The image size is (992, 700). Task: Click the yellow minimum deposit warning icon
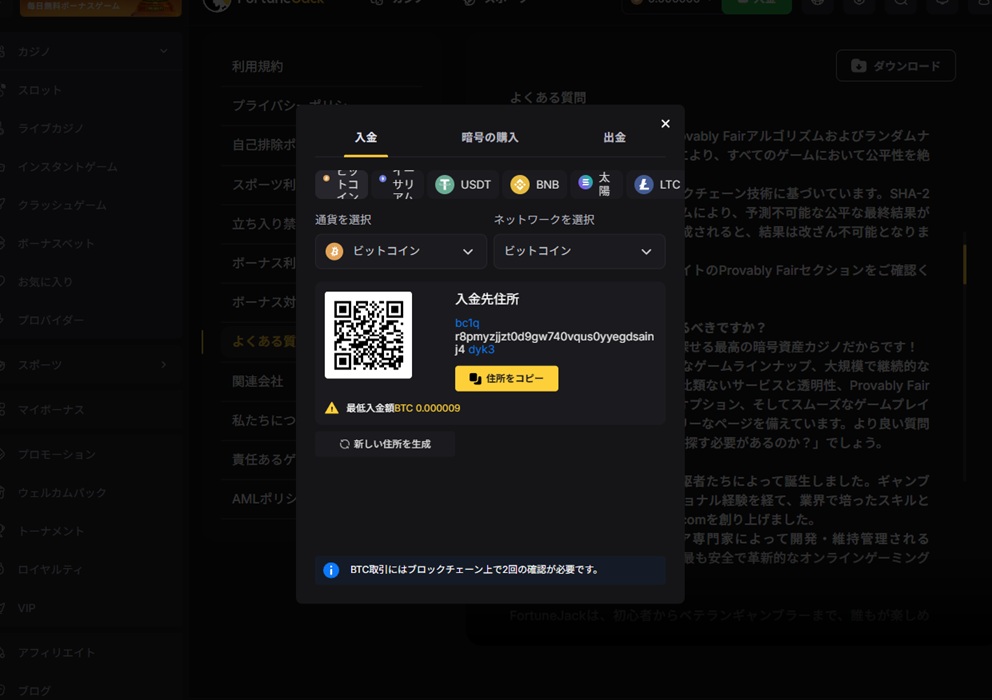coord(332,408)
